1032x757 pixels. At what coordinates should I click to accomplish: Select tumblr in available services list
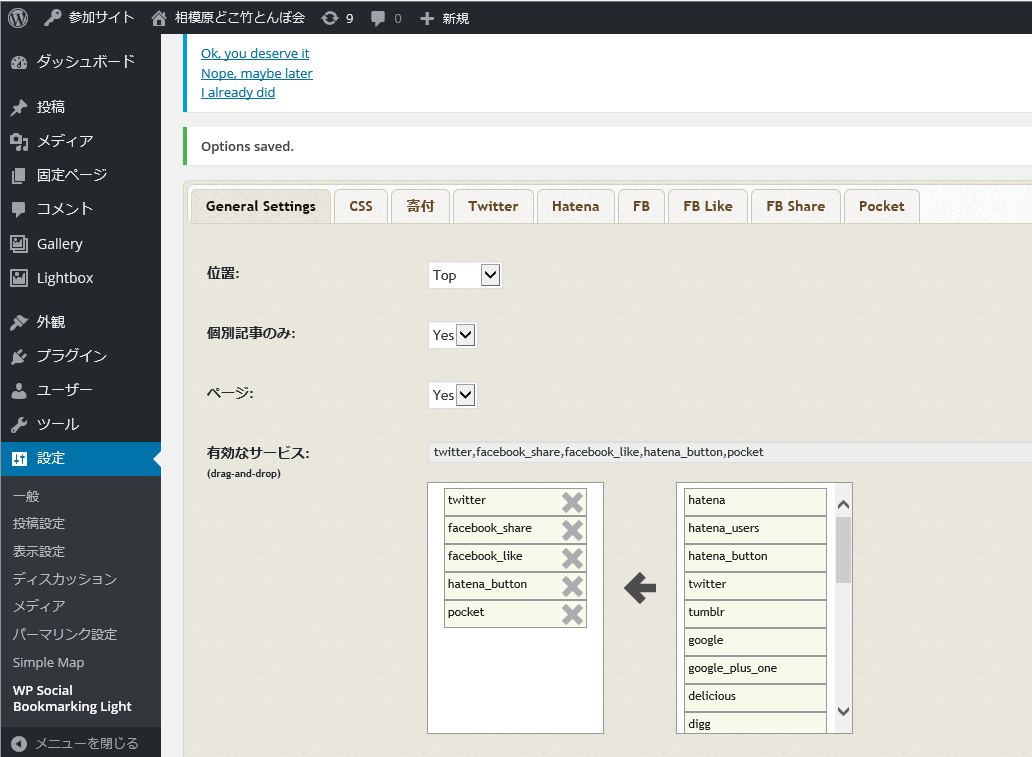[755, 613]
